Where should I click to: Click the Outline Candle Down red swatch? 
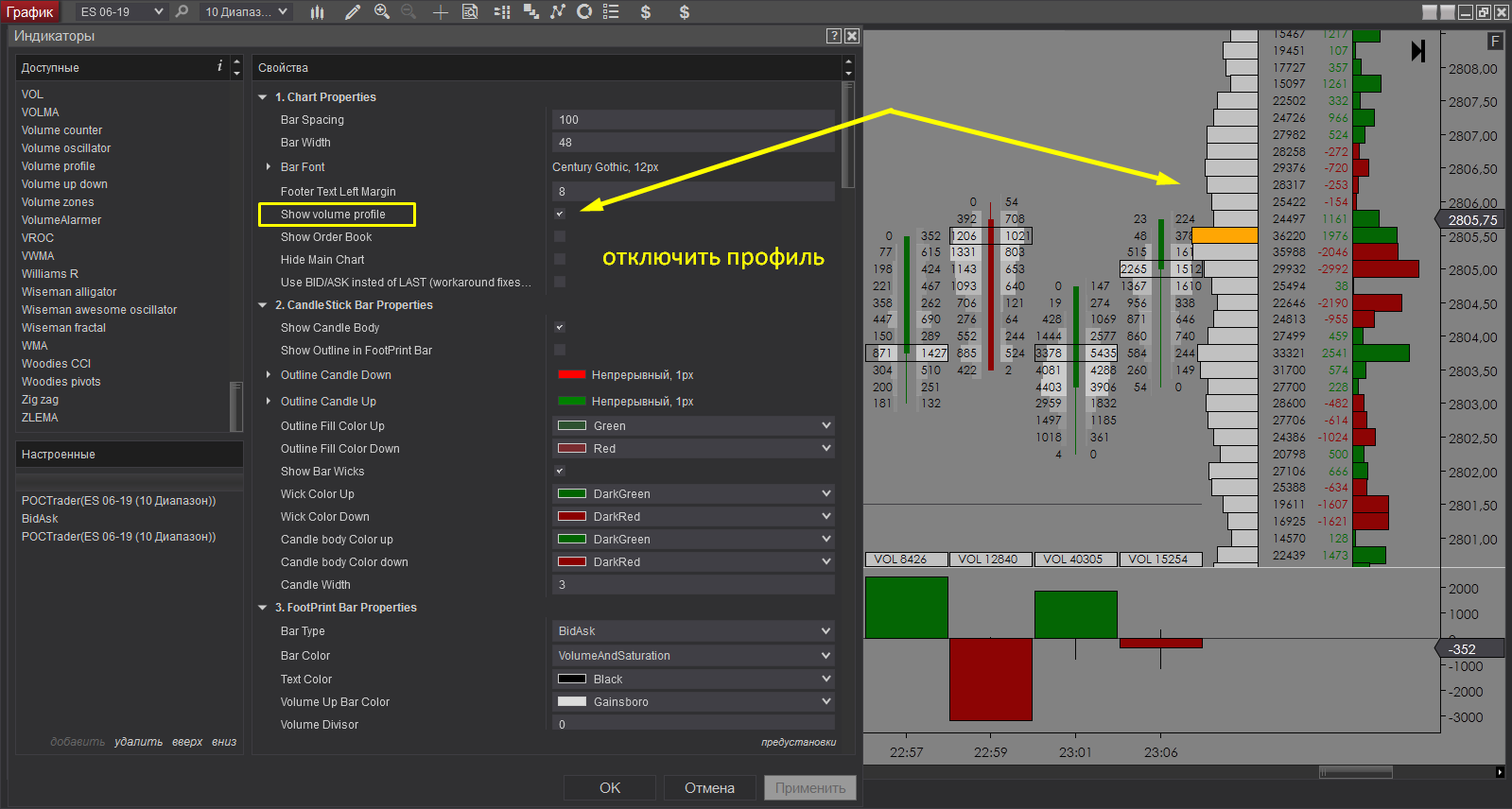point(572,375)
